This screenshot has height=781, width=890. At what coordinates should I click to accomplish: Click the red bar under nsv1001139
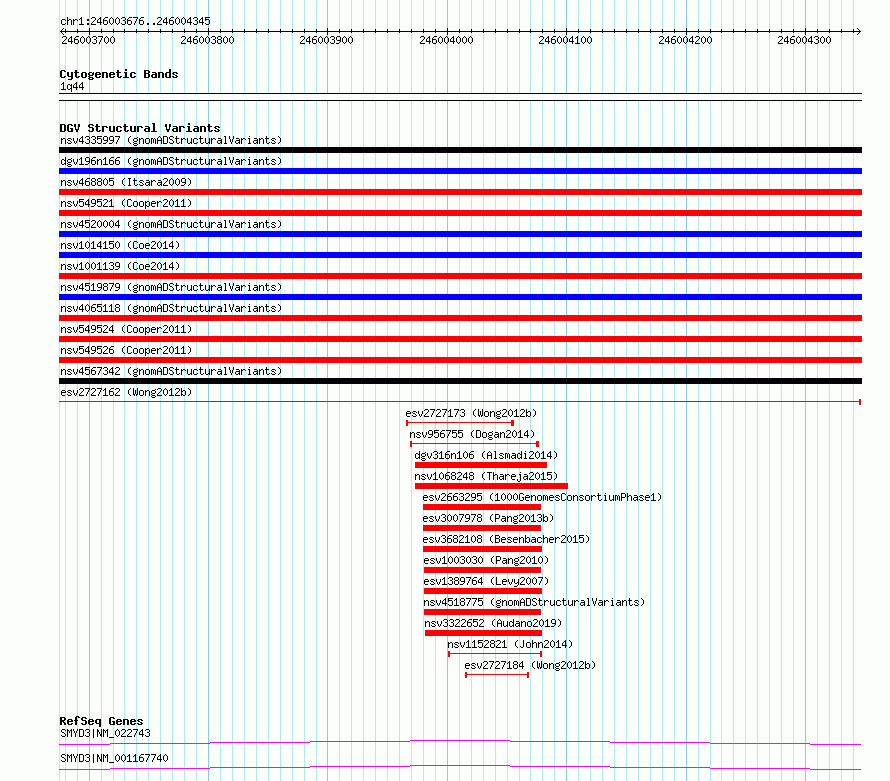click(x=460, y=276)
